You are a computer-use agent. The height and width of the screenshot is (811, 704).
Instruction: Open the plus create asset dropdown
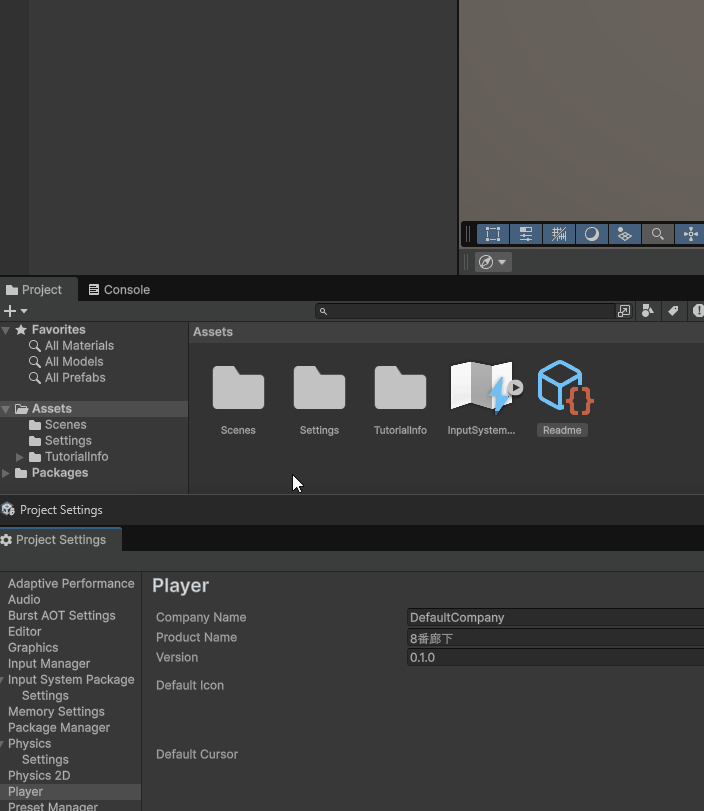(15, 311)
